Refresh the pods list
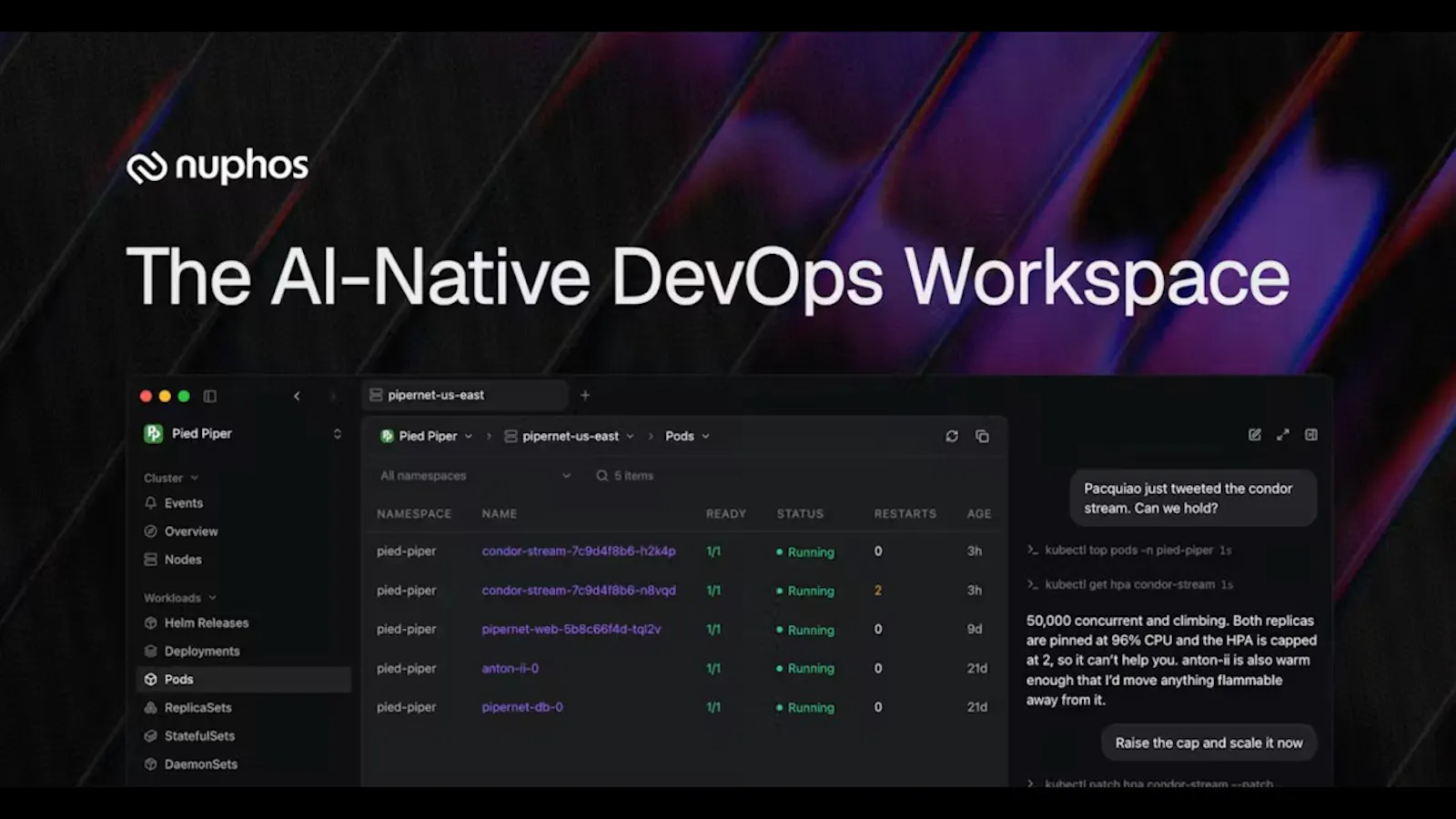 tap(952, 436)
